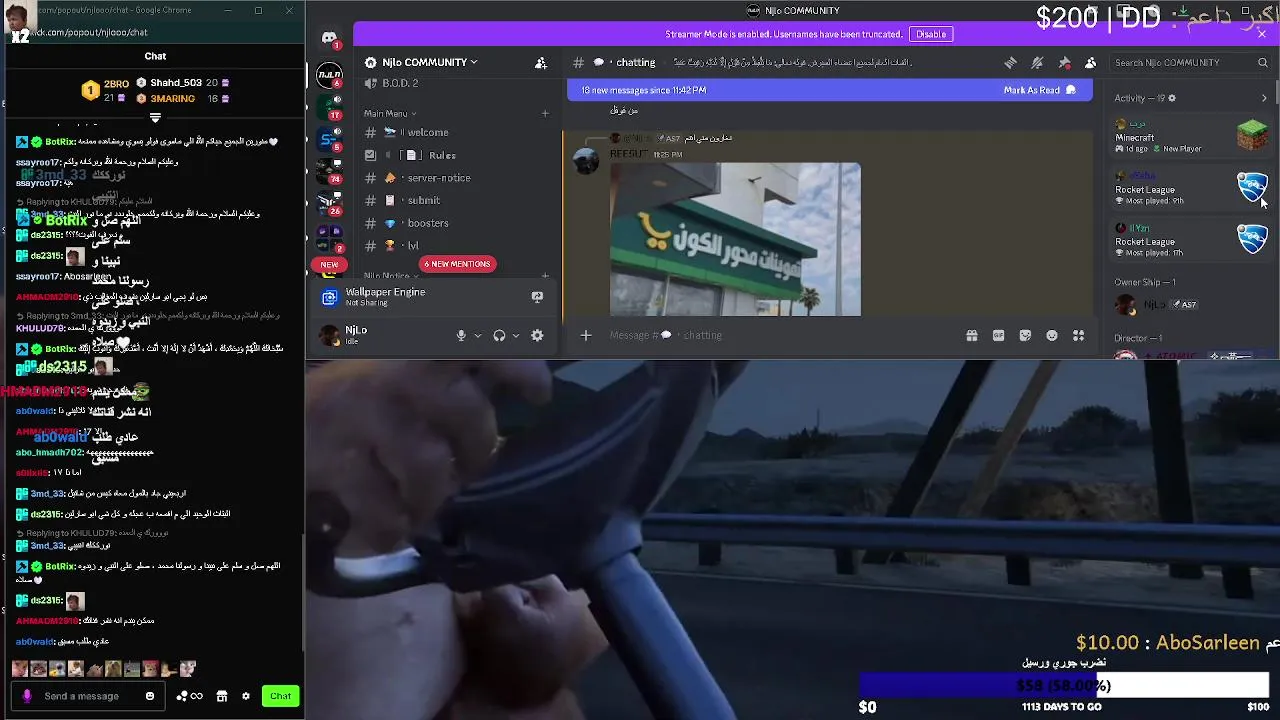Deafen with the Discord headphones button
1280x720 pixels.
pos(499,336)
